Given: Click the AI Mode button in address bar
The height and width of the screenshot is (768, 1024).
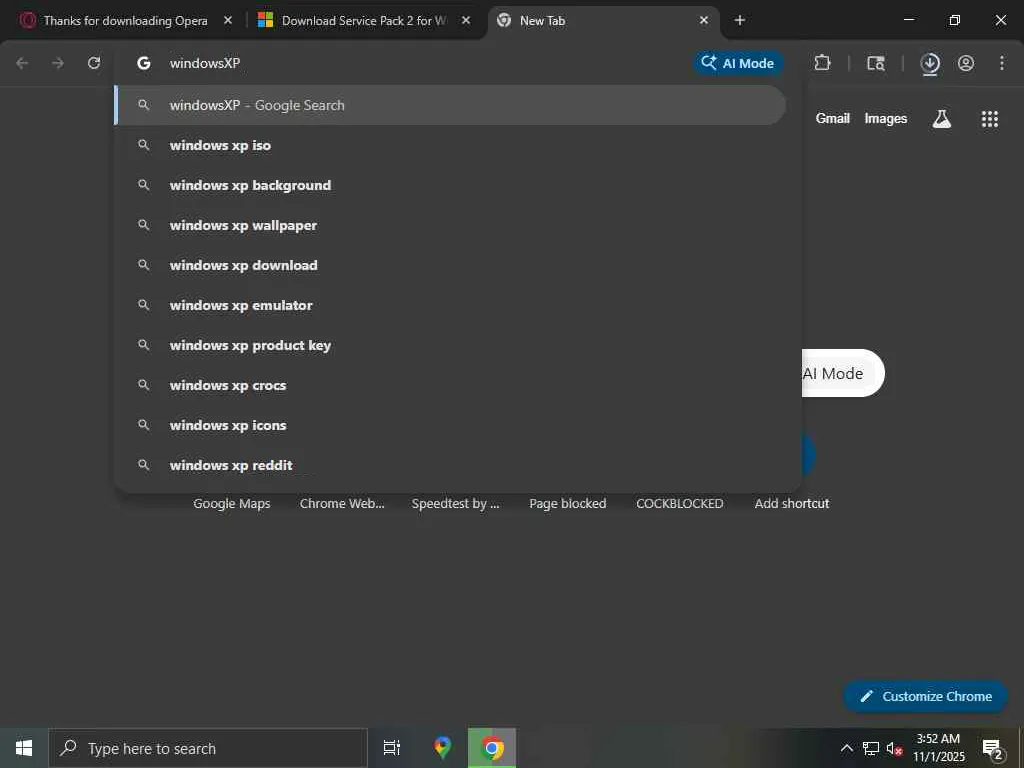Looking at the screenshot, I should [x=738, y=63].
